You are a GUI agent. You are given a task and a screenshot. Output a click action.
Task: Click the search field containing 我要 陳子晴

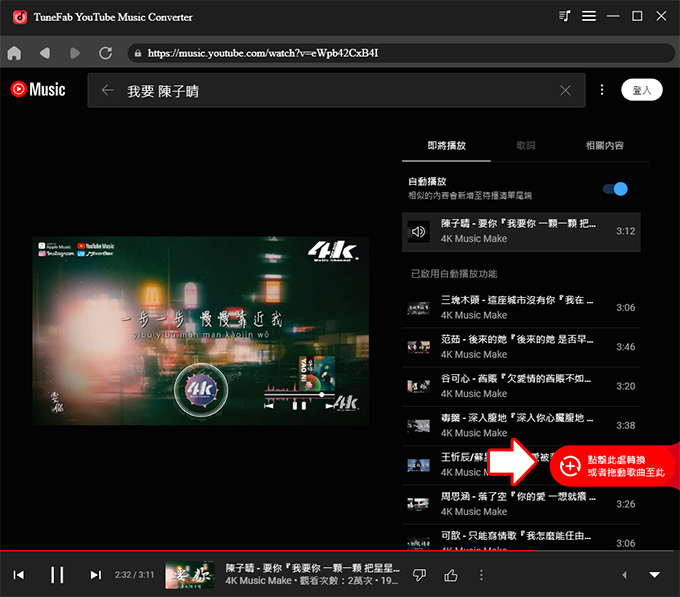click(337, 90)
